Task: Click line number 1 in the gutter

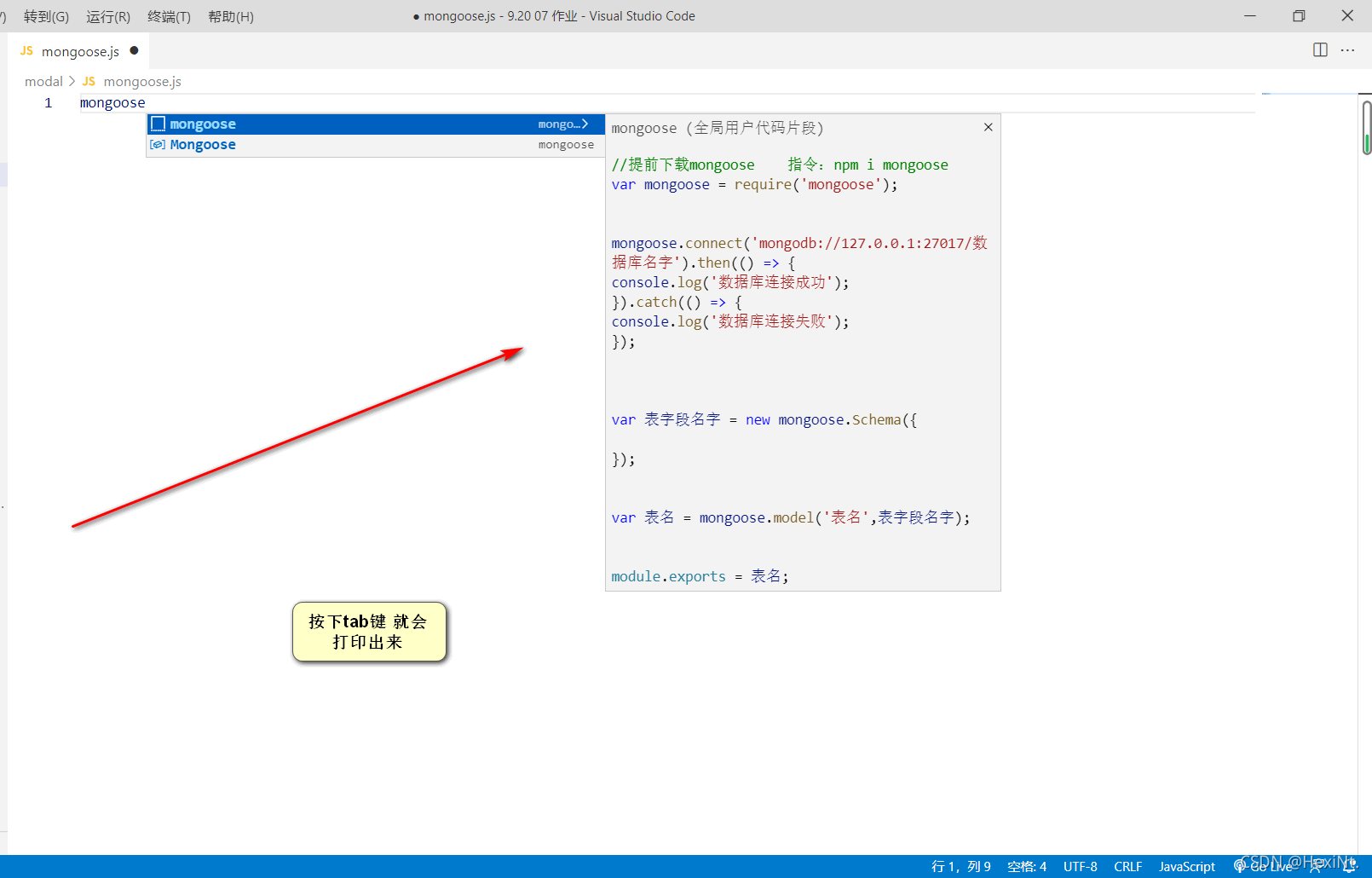Action: click(49, 103)
